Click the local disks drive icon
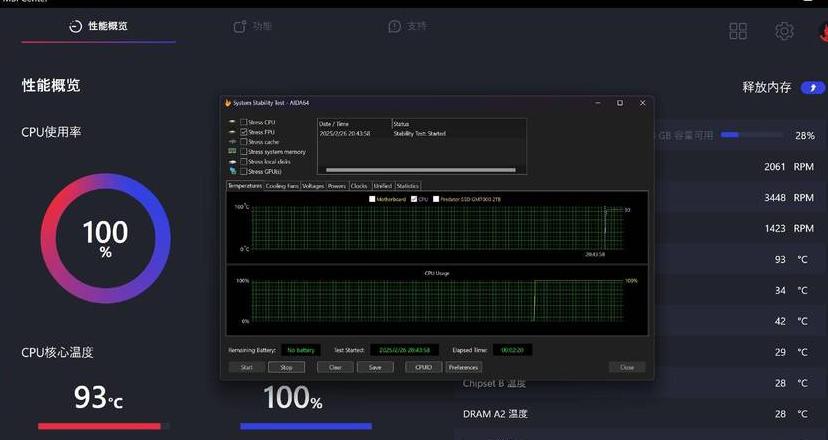828x440 pixels. [x=232, y=162]
